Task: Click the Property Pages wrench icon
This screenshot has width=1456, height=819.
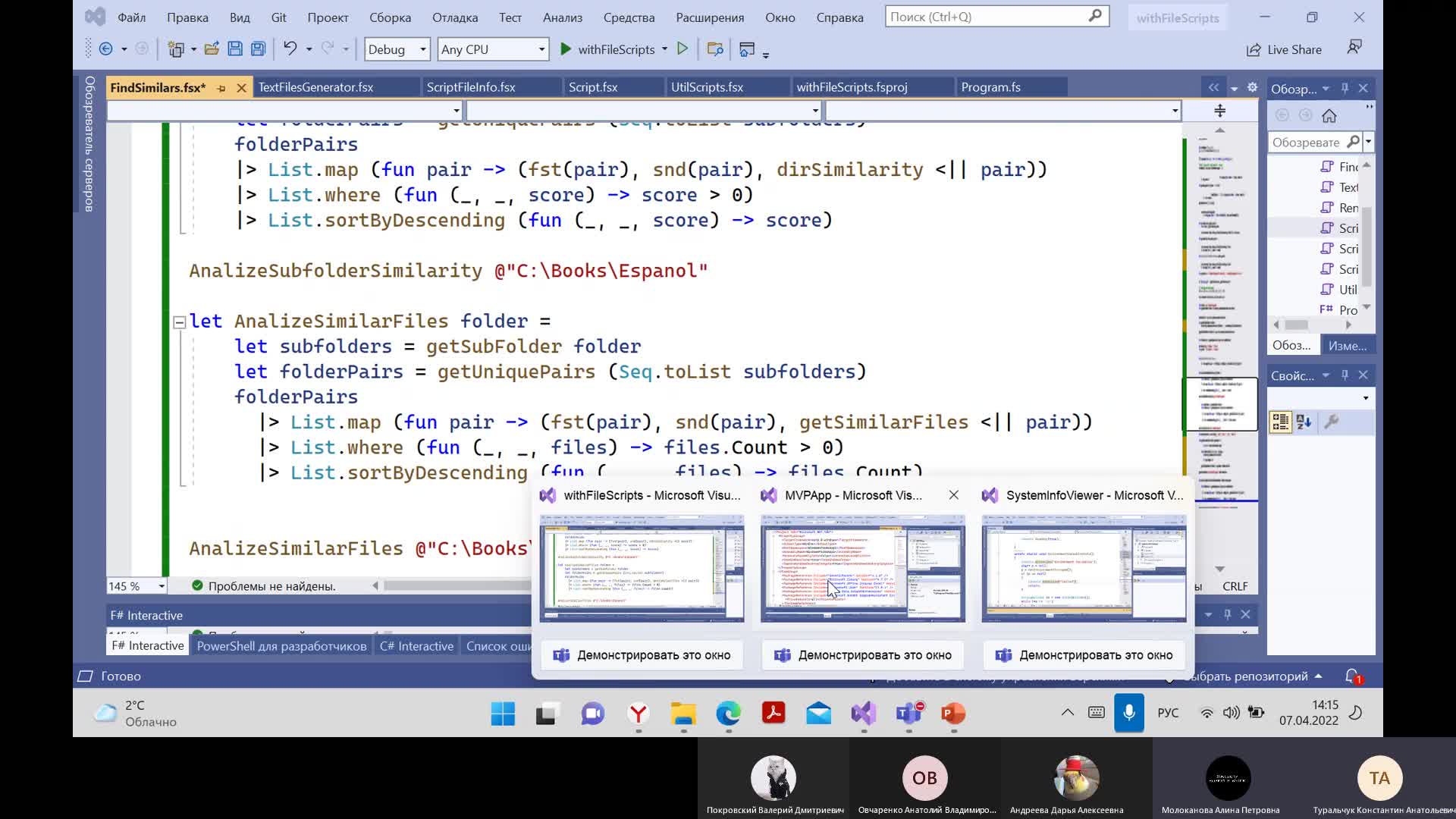Action: (1331, 422)
